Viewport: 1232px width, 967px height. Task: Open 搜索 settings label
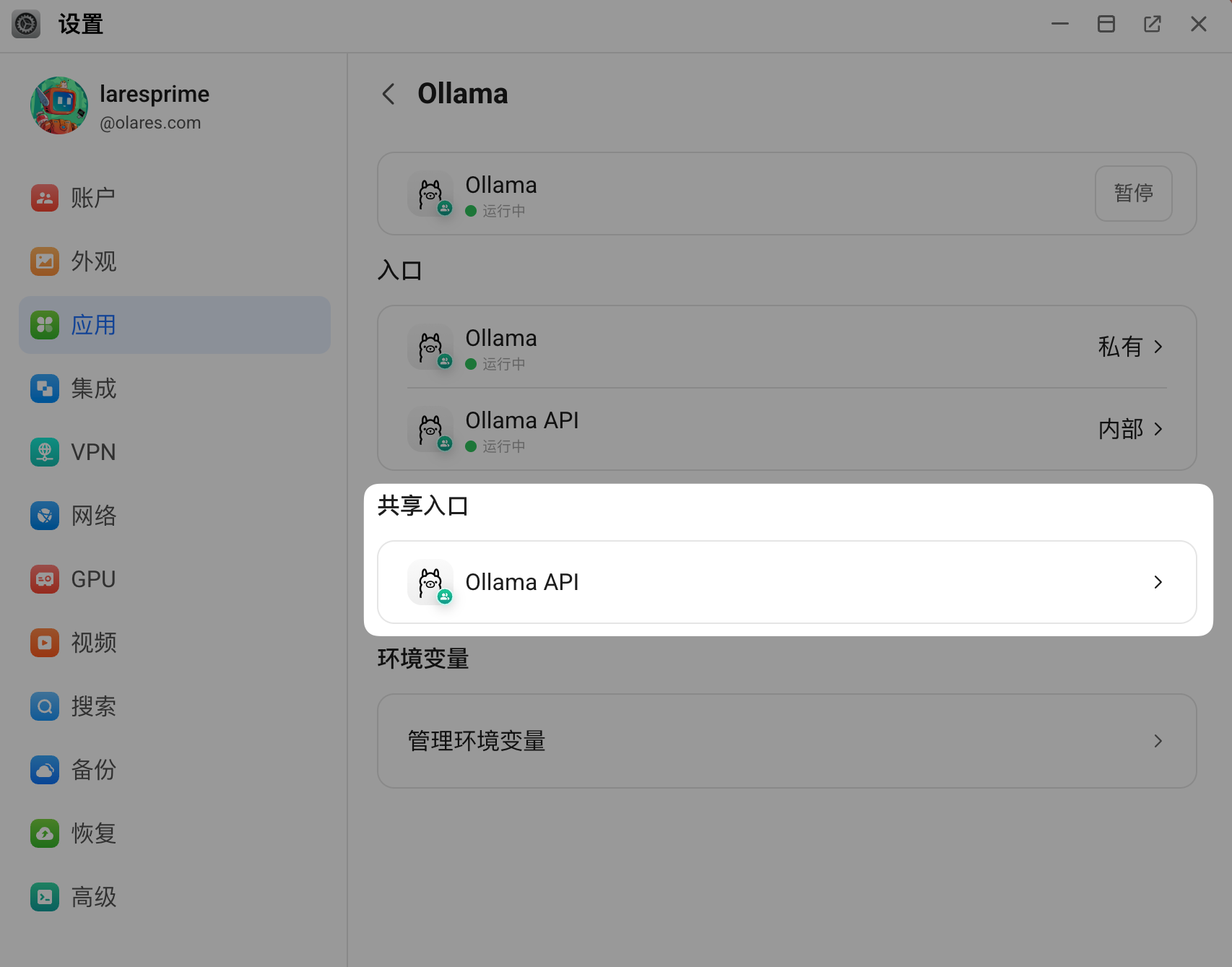coord(93,706)
